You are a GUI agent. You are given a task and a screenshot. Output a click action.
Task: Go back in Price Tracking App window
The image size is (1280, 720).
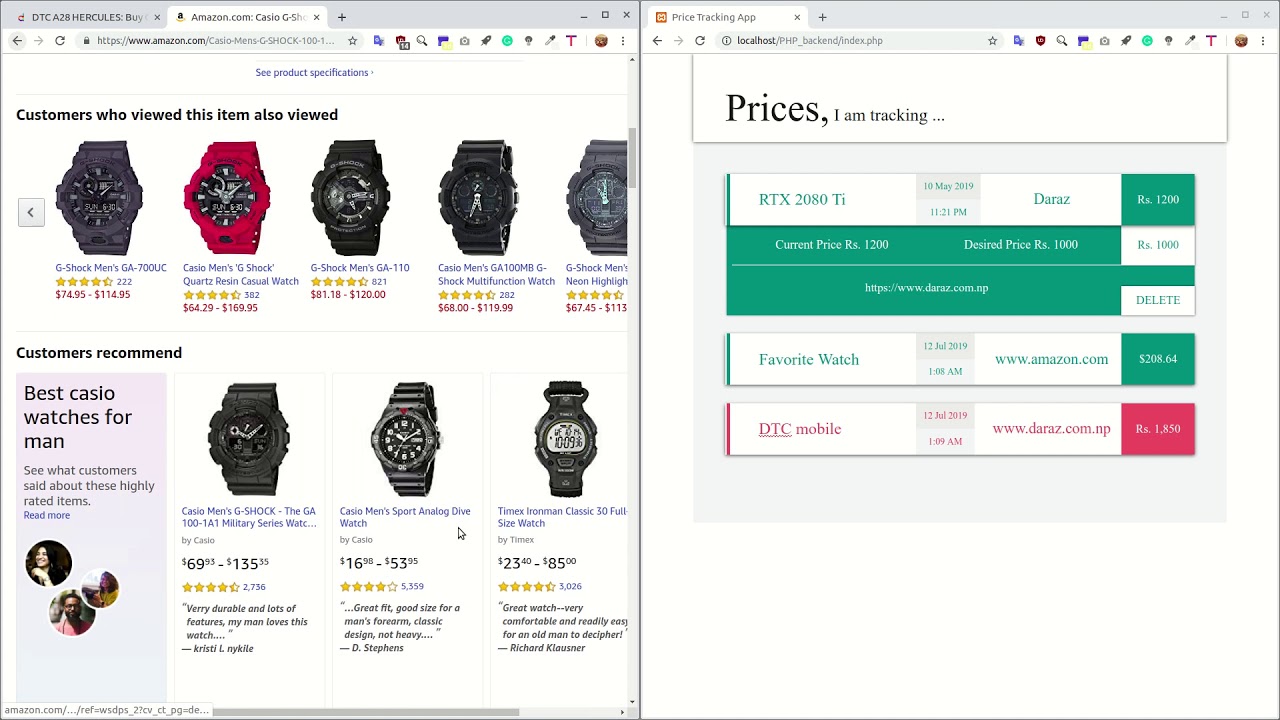pos(657,41)
